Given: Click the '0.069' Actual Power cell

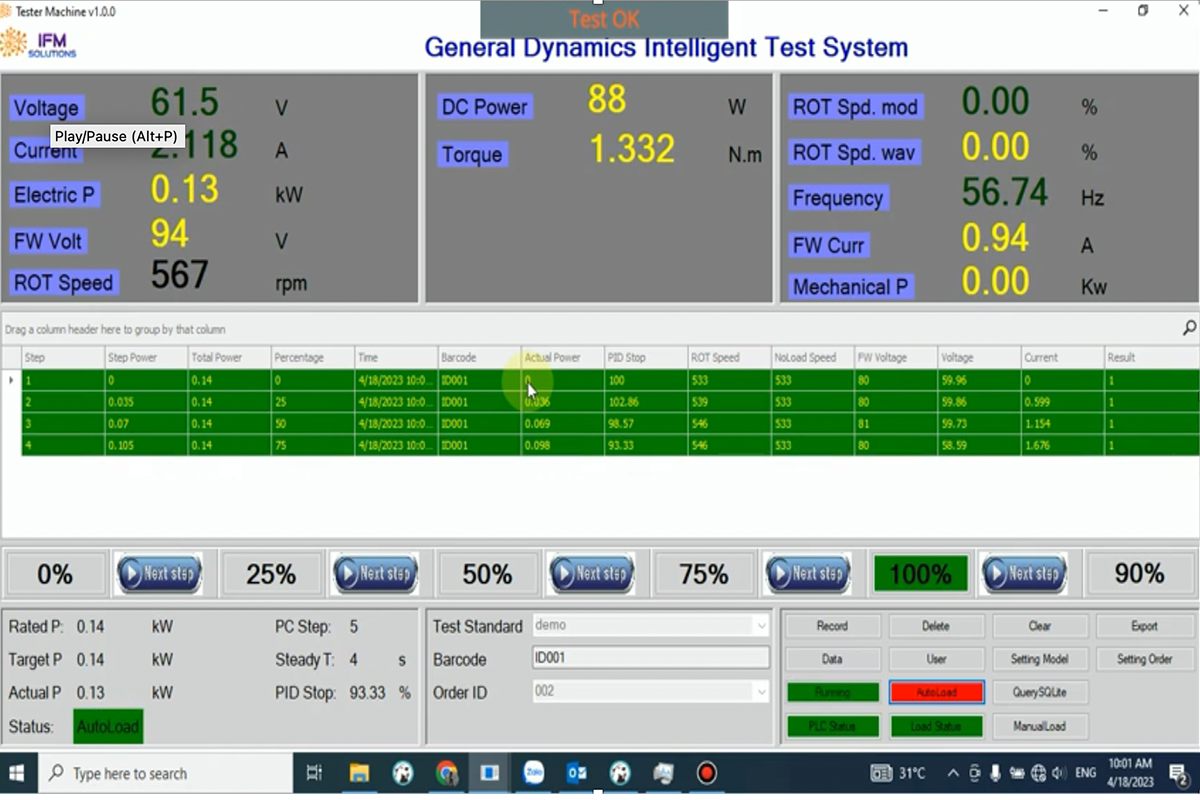Looking at the screenshot, I should coord(563,423).
